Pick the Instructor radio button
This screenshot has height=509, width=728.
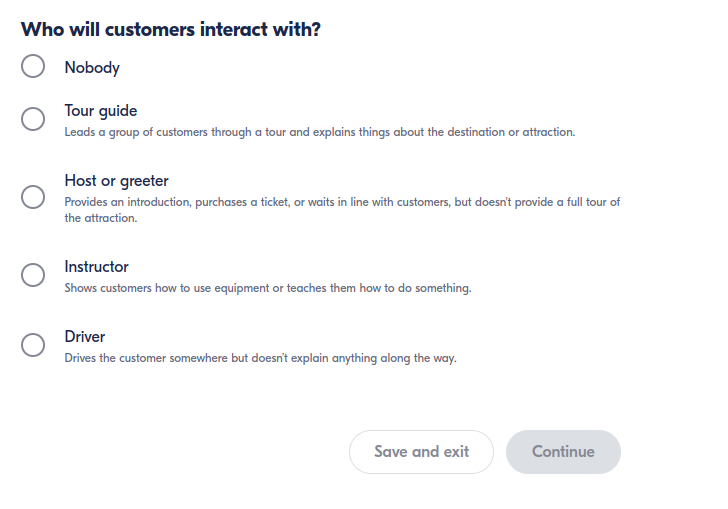pyautogui.click(x=33, y=275)
